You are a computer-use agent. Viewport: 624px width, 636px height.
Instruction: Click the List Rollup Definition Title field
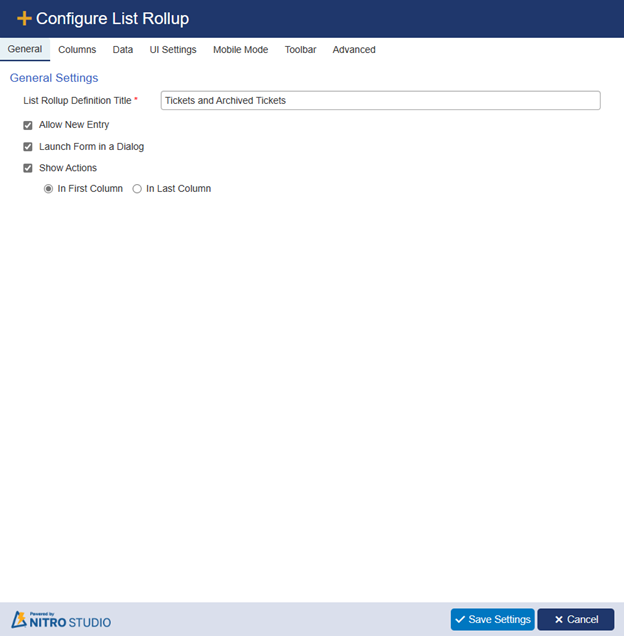coord(381,101)
